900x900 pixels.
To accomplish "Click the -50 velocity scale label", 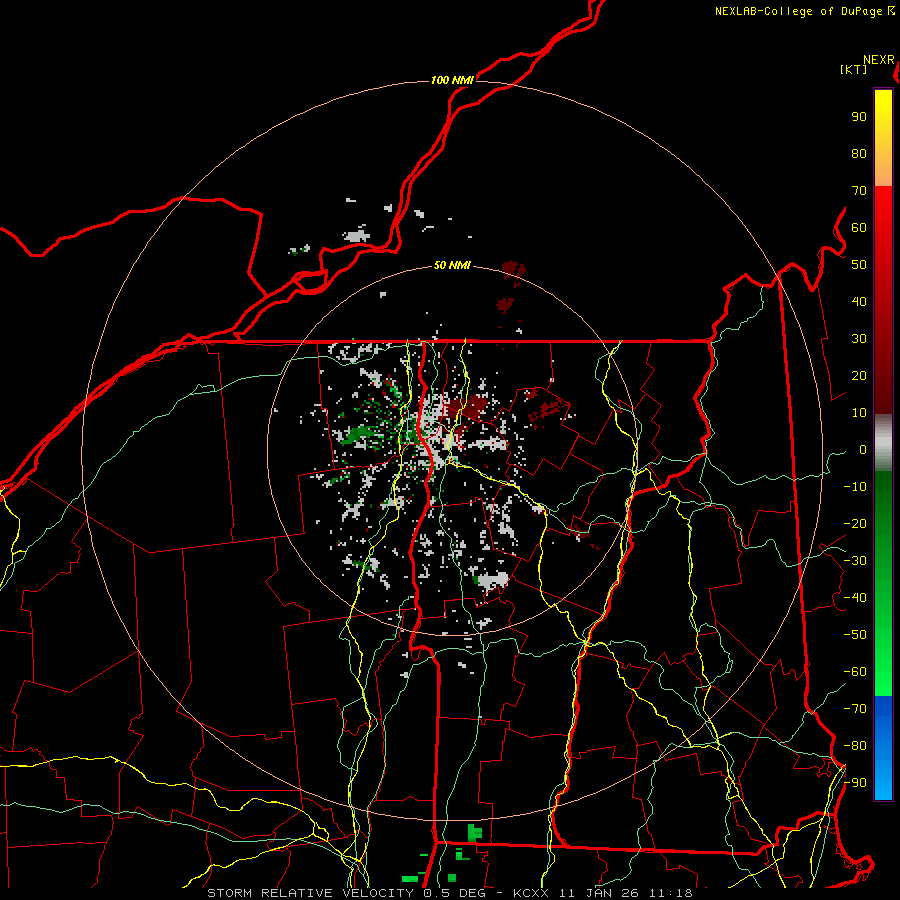I will tap(855, 635).
